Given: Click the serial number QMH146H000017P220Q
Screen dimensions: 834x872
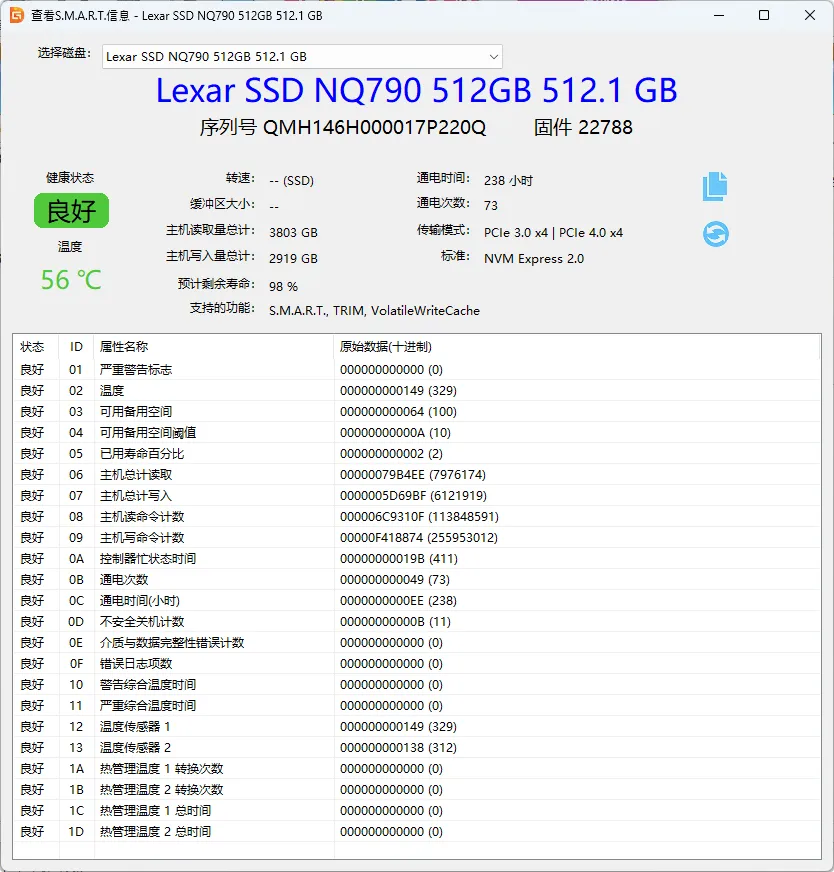Looking at the screenshot, I should (x=375, y=127).
